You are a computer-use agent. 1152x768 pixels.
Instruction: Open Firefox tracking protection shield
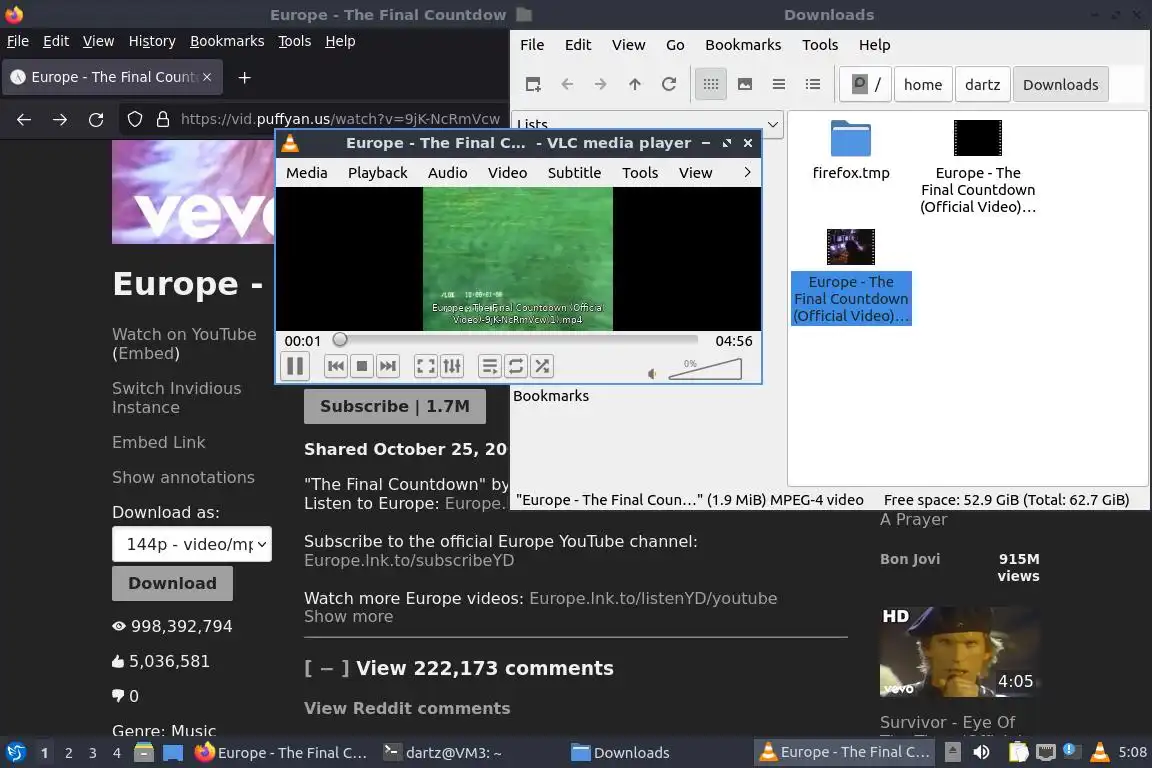pyautogui.click(x=134, y=119)
